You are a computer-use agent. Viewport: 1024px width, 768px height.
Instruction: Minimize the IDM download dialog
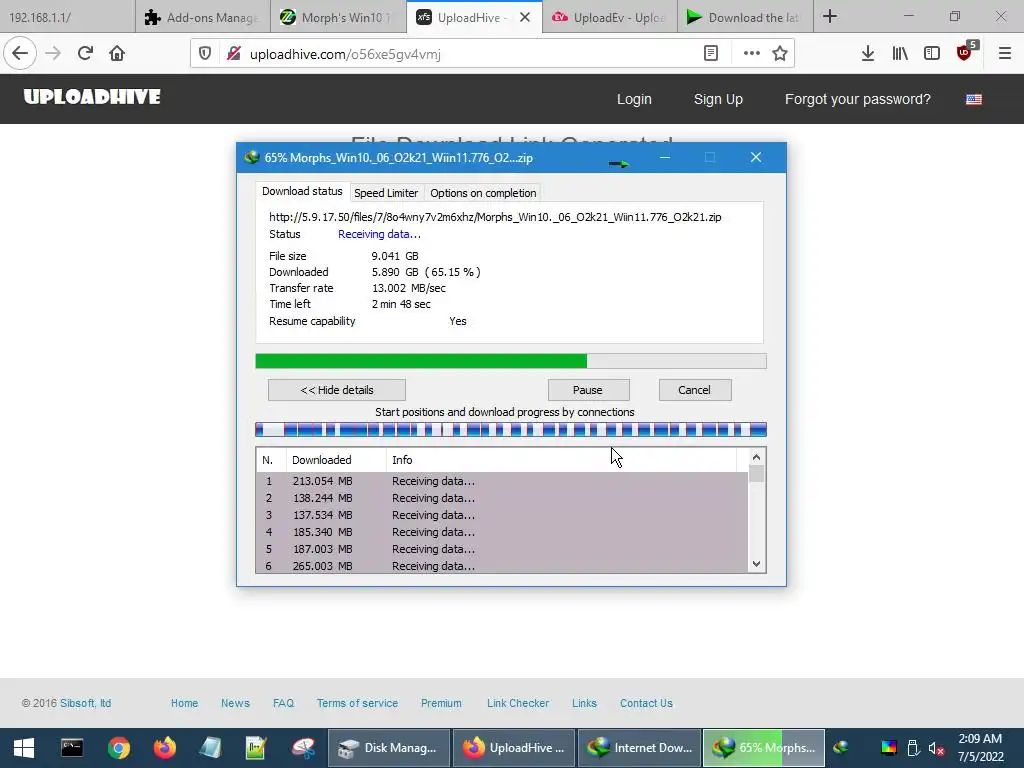[x=665, y=157]
